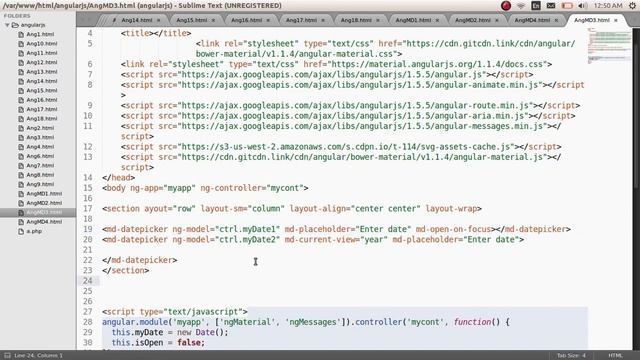Open Ang3.html from the sidebar

40,138
